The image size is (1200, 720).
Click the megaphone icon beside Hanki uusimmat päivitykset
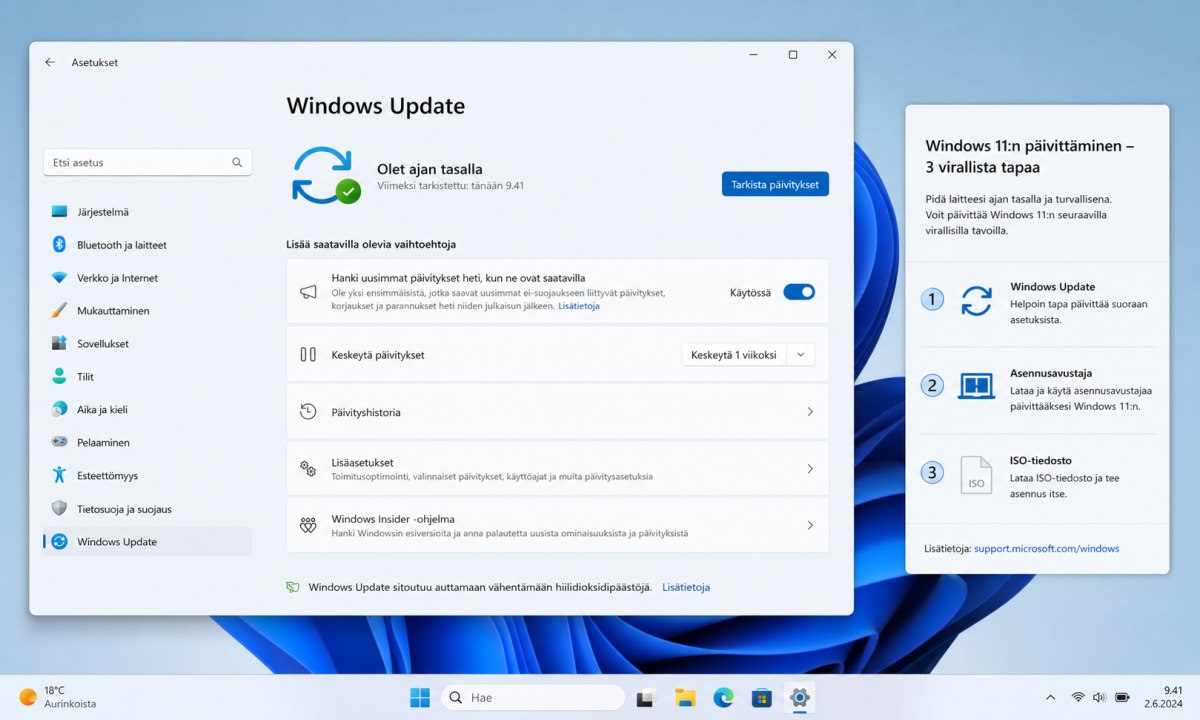[308, 292]
